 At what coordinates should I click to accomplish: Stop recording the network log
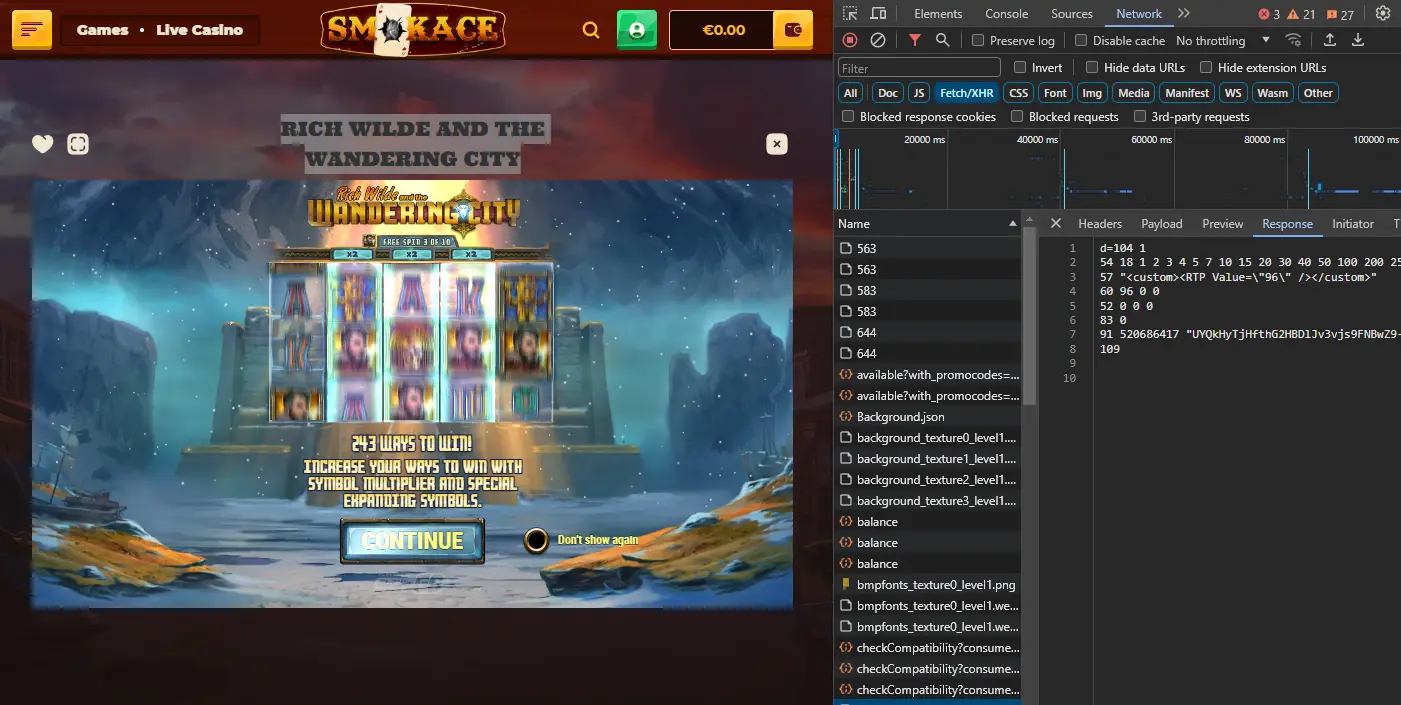[850, 40]
